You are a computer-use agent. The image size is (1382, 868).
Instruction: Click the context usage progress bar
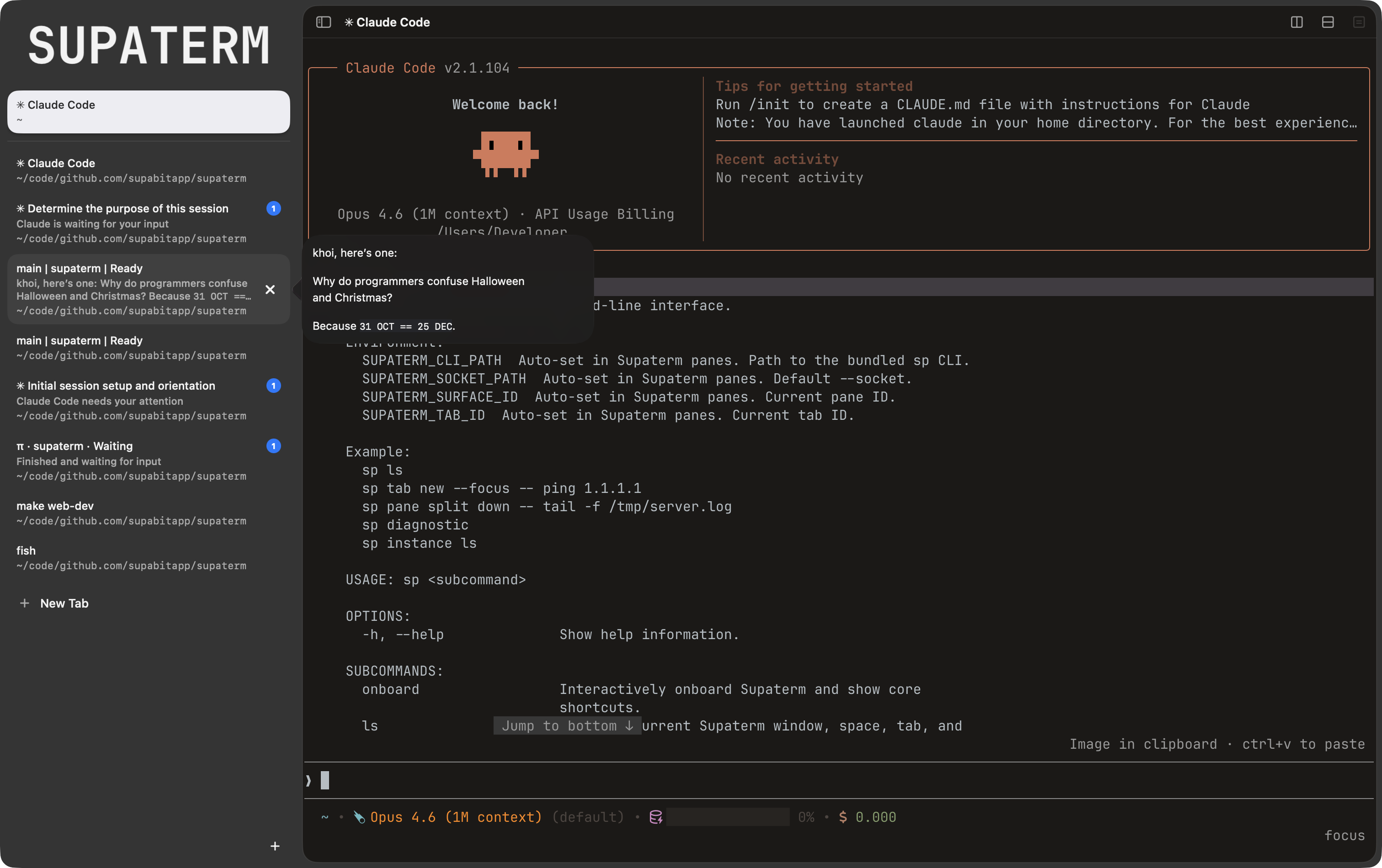pos(728,817)
